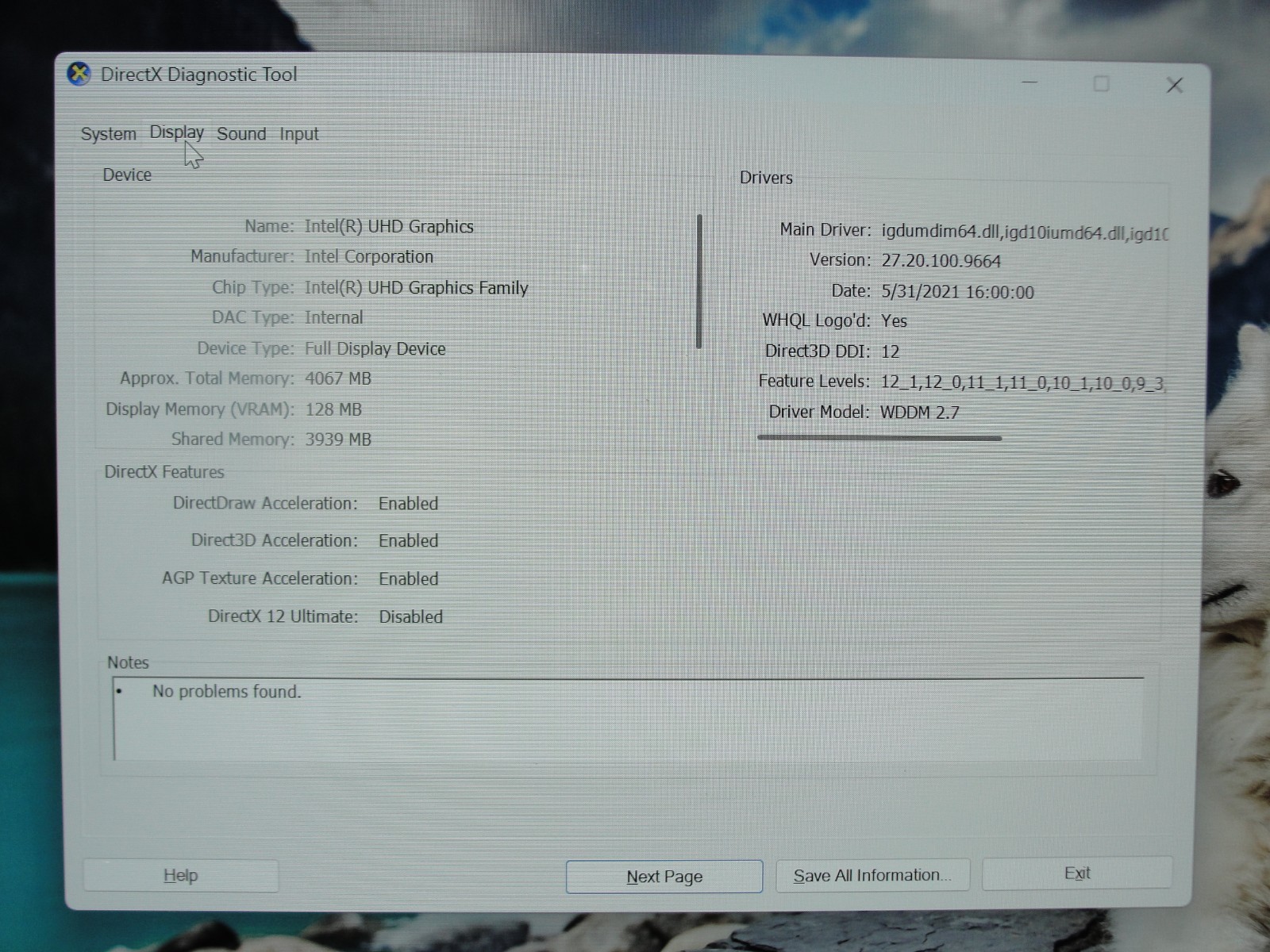Click the '3939 MB' shared memory value

(x=338, y=440)
